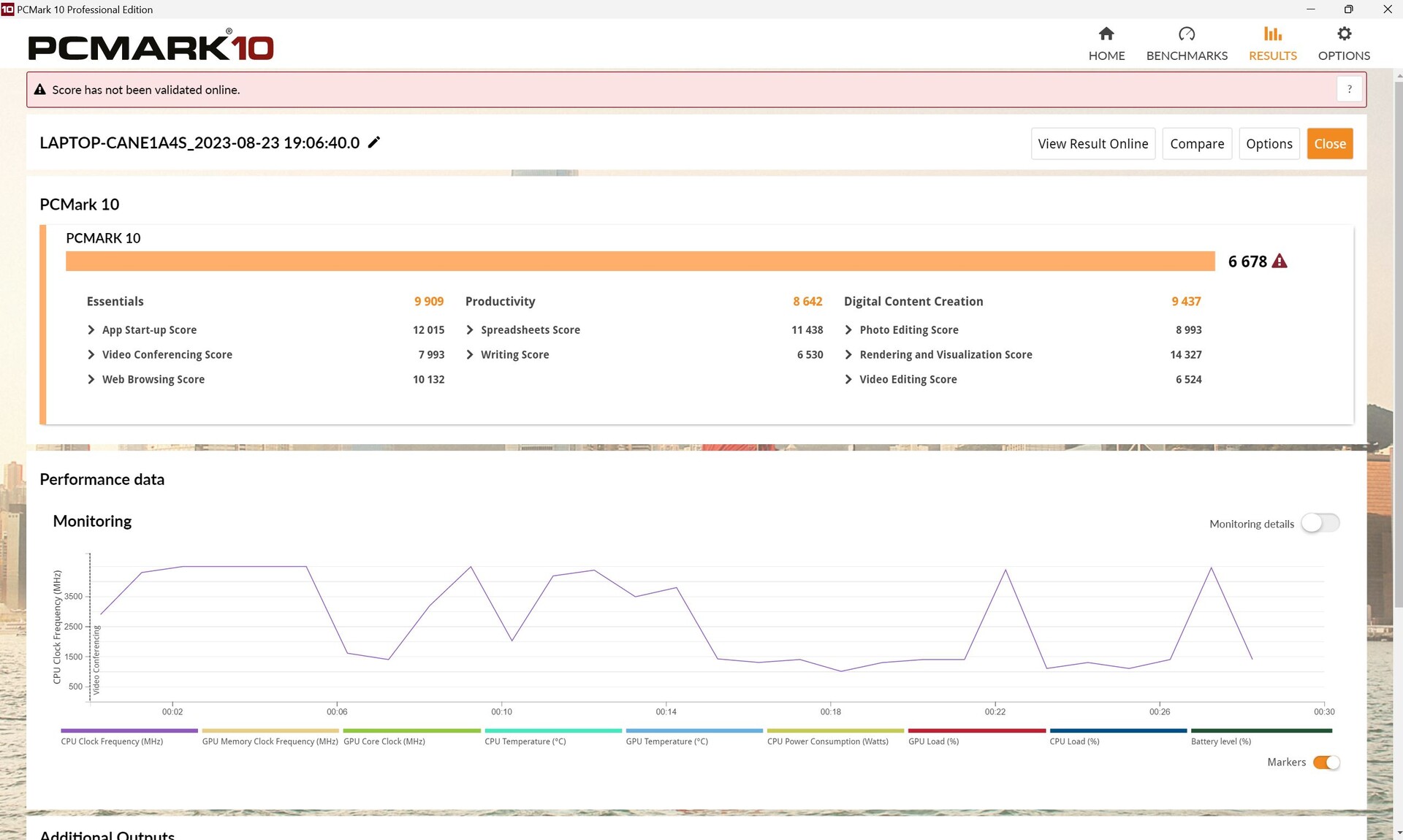
Task: Click the Essentials score 9 909
Action: [x=429, y=301]
